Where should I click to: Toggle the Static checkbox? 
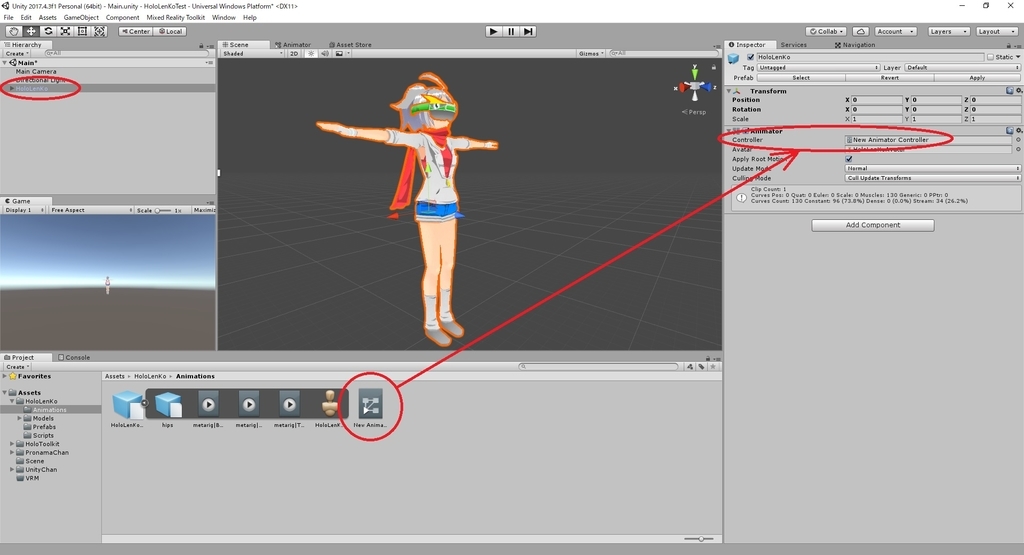991,57
